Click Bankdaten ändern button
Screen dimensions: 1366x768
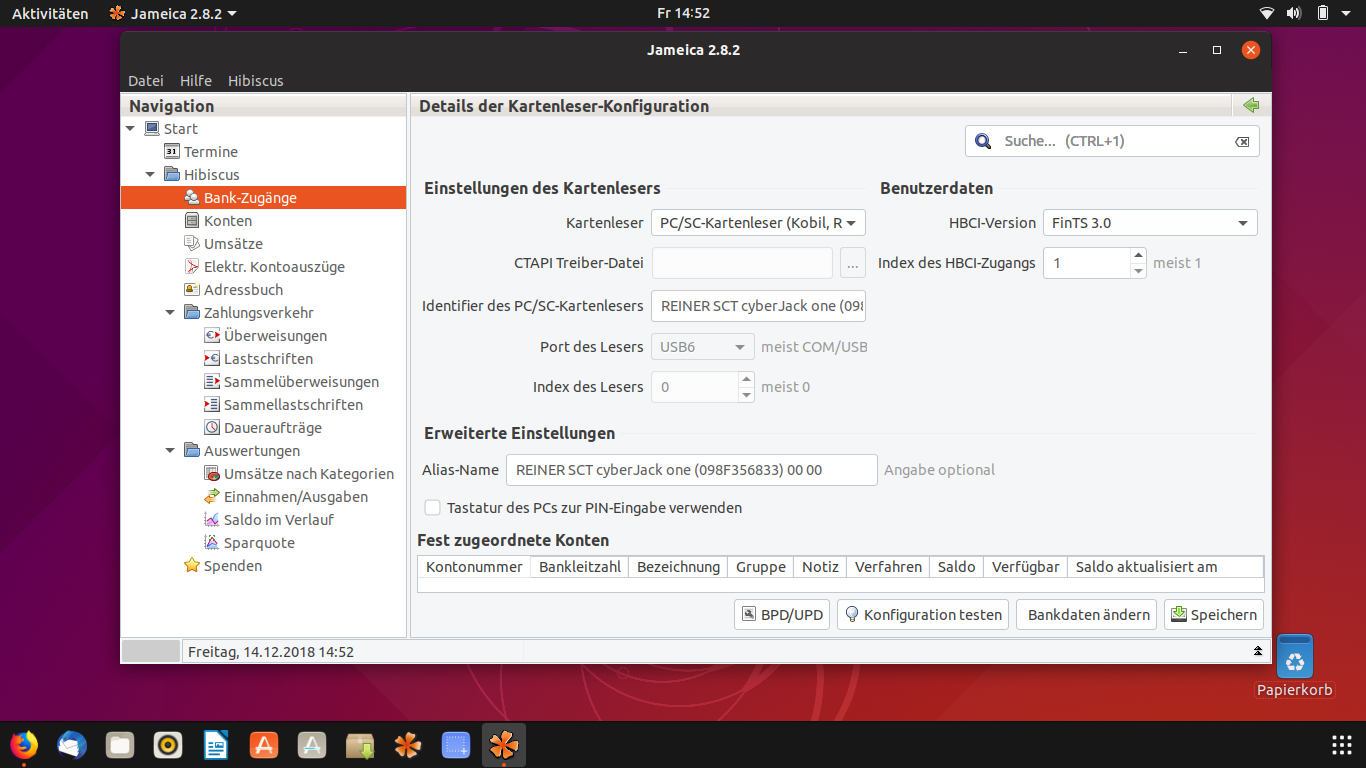click(1087, 615)
